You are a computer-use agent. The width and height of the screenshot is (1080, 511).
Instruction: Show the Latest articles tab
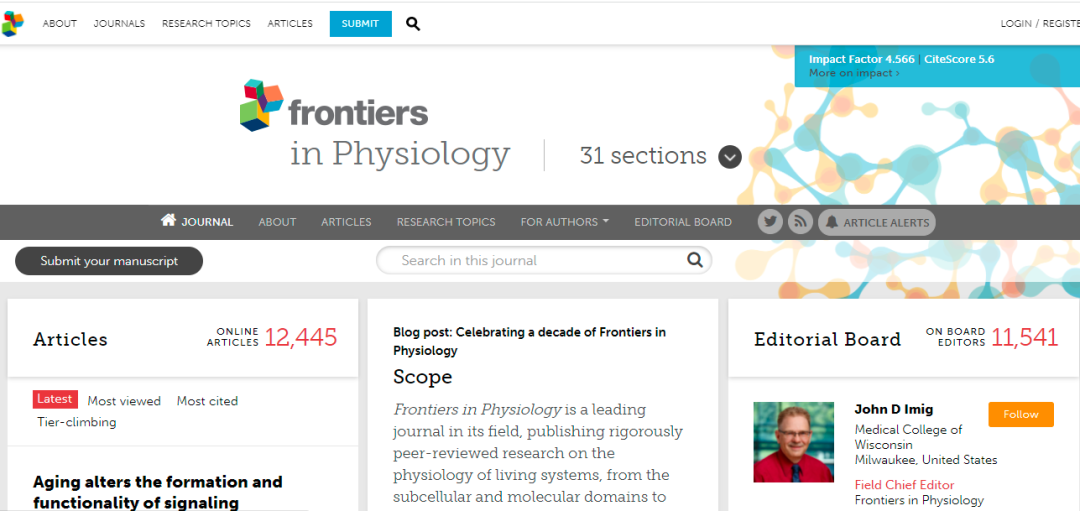click(55, 399)
